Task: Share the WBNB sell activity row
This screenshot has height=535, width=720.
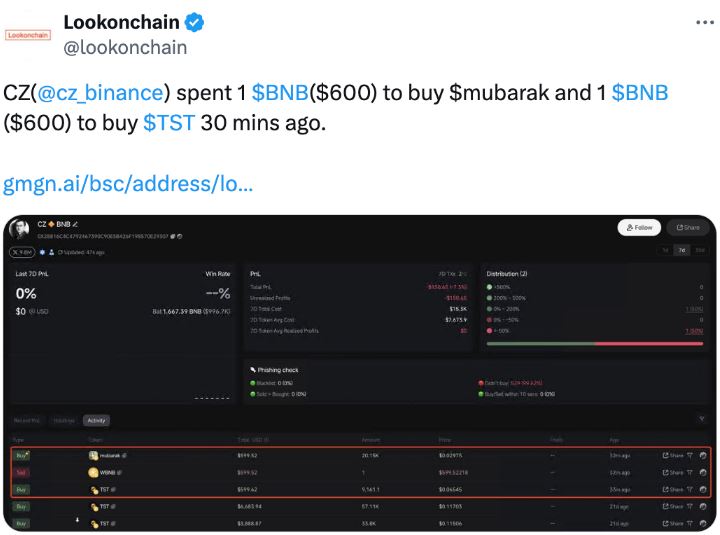Action: click(x=673, y=472)
